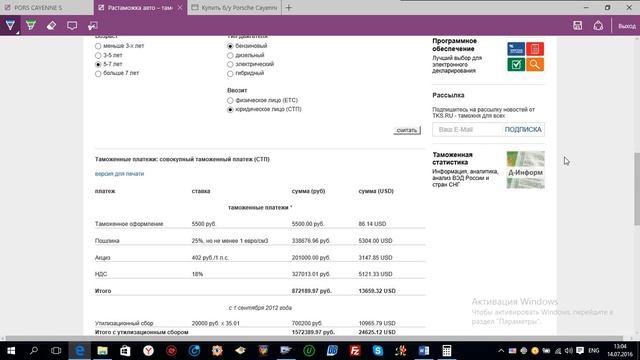The width and height of the screenshot is (640, 360).
Task: Open FileZilla from taskbar
Action: click(355, 351)
